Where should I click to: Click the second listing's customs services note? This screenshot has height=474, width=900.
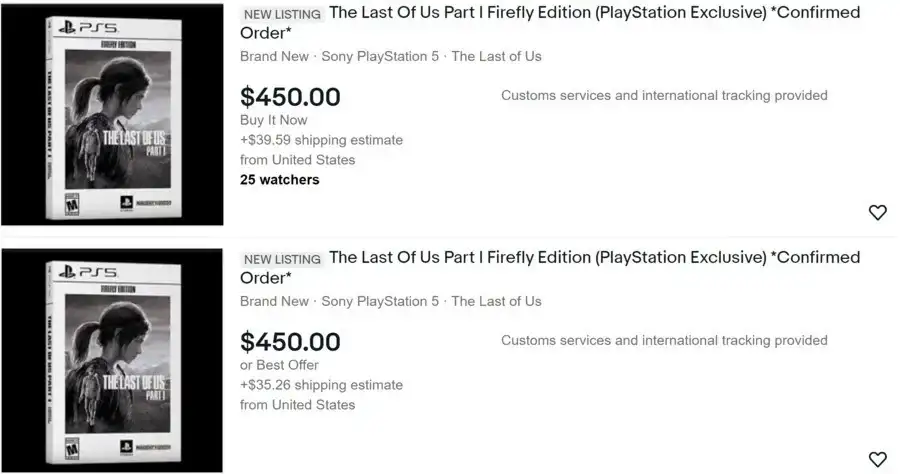(664, 340)
